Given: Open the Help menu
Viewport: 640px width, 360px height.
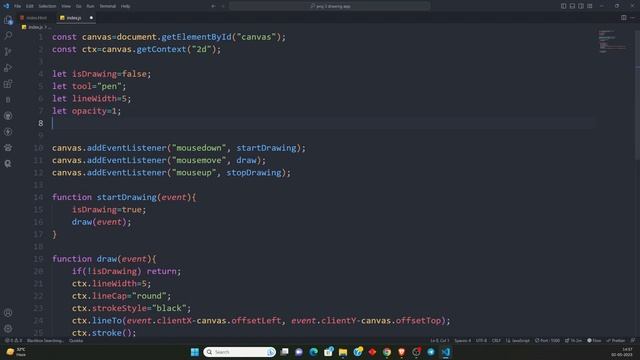Looking at the screenshot, I should coord(126,6).
